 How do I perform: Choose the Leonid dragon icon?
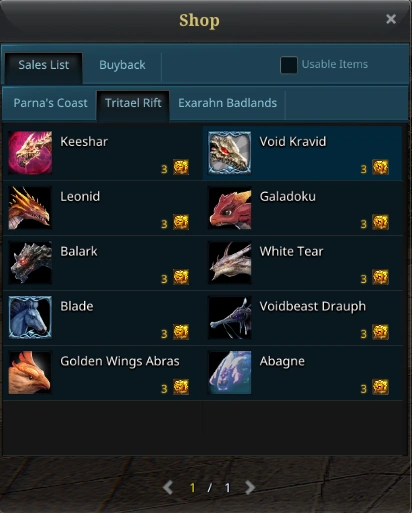pyautogui.click(x=30, y=208)
